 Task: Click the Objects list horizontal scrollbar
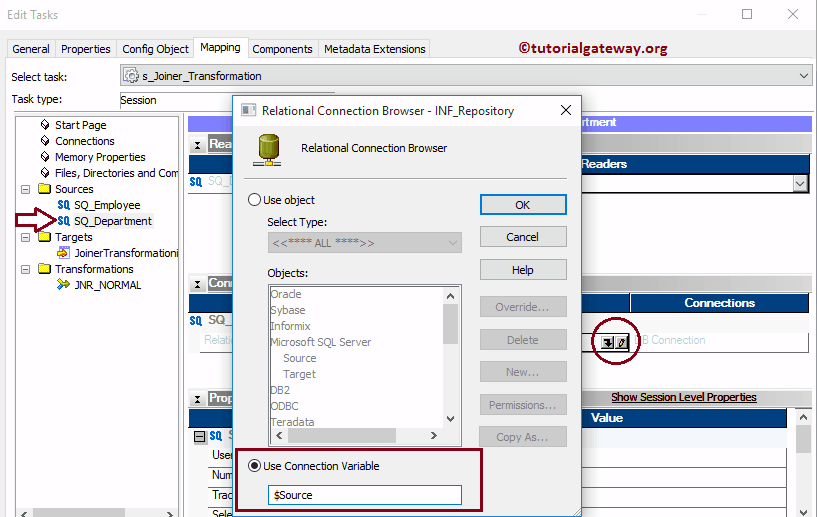[x=356, y=435]
